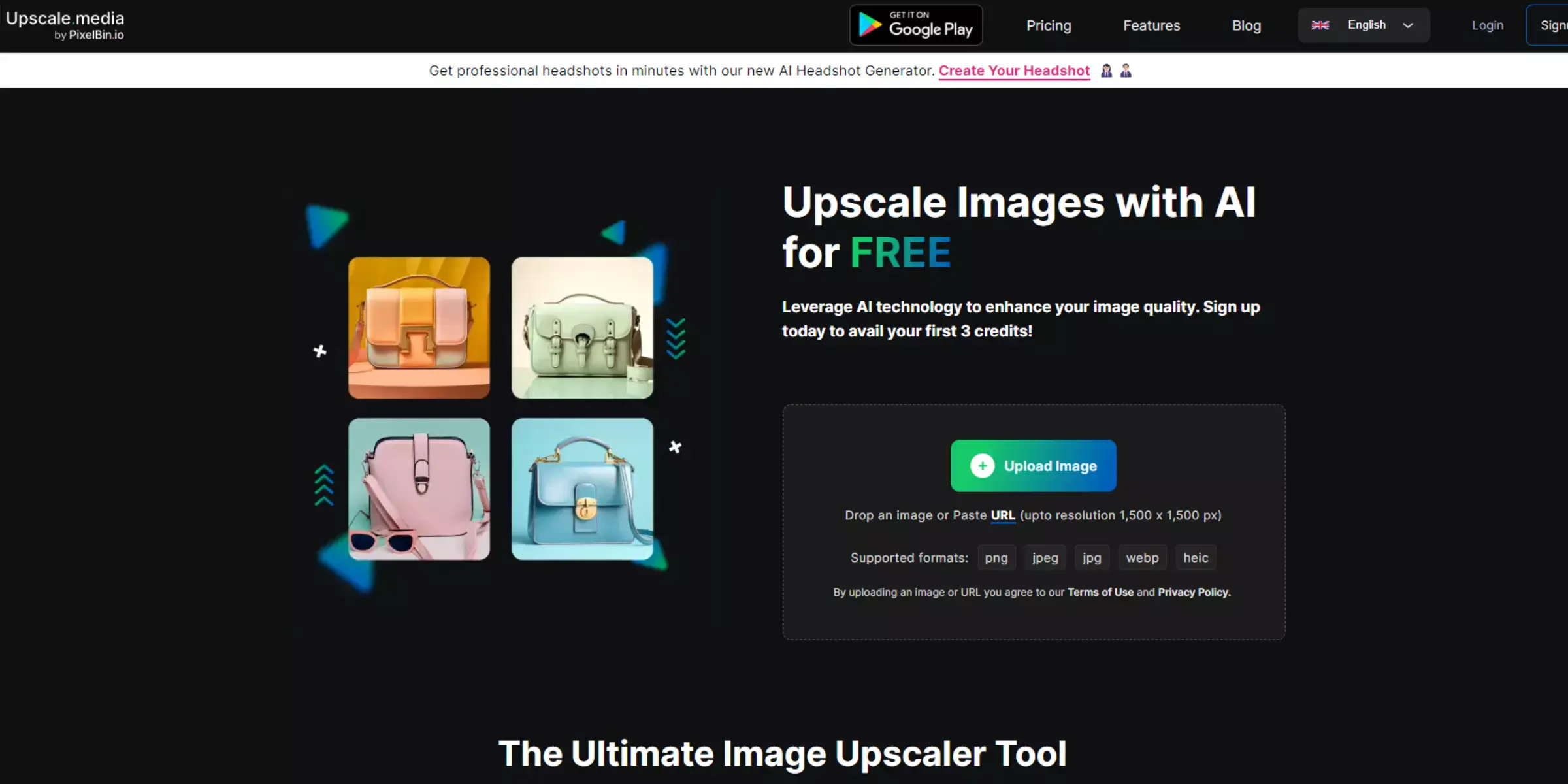Click the jpg format tag
This screenshot has width=1568, height=784.
(1092, 558)
